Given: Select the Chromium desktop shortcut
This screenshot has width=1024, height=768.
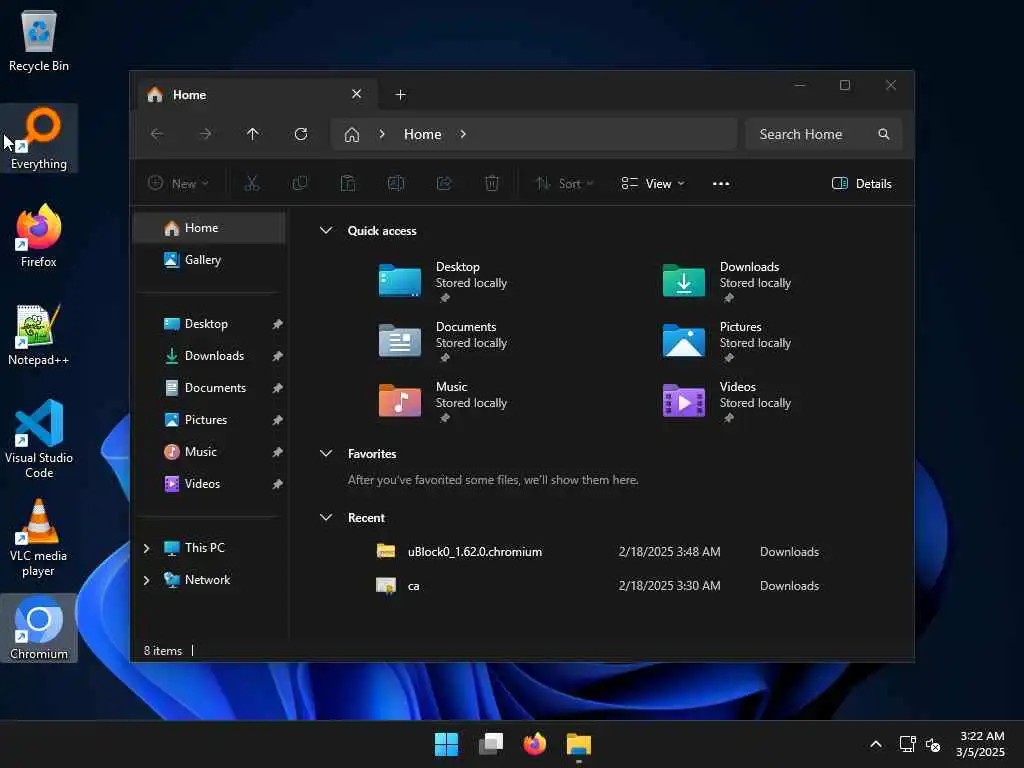Looking at the screenshot, I should (39, 628).
